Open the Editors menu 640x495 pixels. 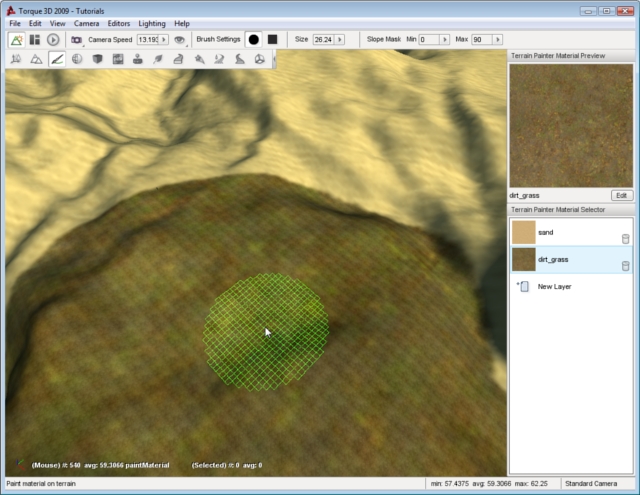pyautogui.click(x=118, y=22)
